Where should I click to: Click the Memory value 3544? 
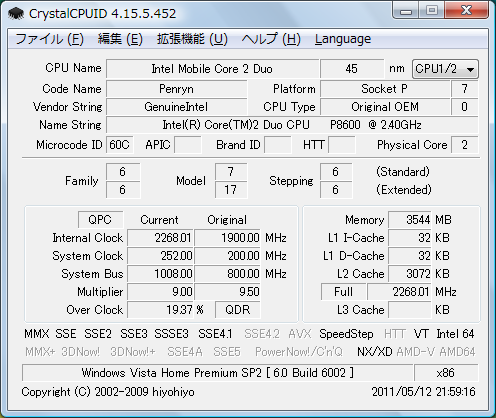pyautogui.click(x=410, y=220)
